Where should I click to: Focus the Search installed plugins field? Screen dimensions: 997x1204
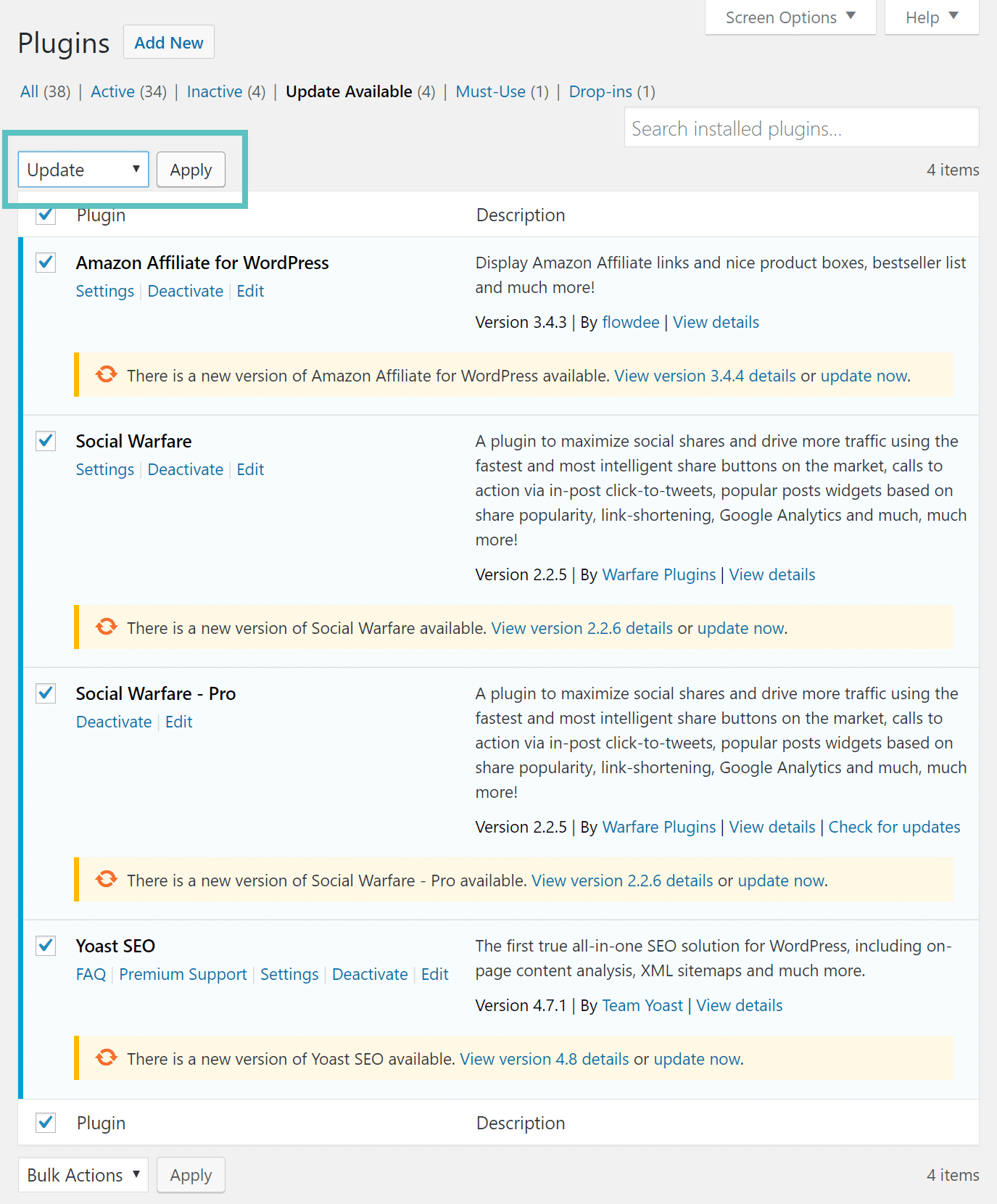coord(802,128)
